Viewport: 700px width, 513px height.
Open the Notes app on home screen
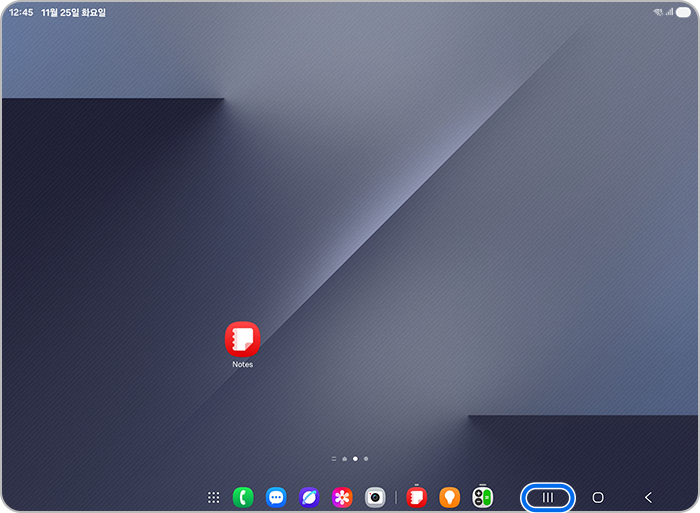[242, 339]
